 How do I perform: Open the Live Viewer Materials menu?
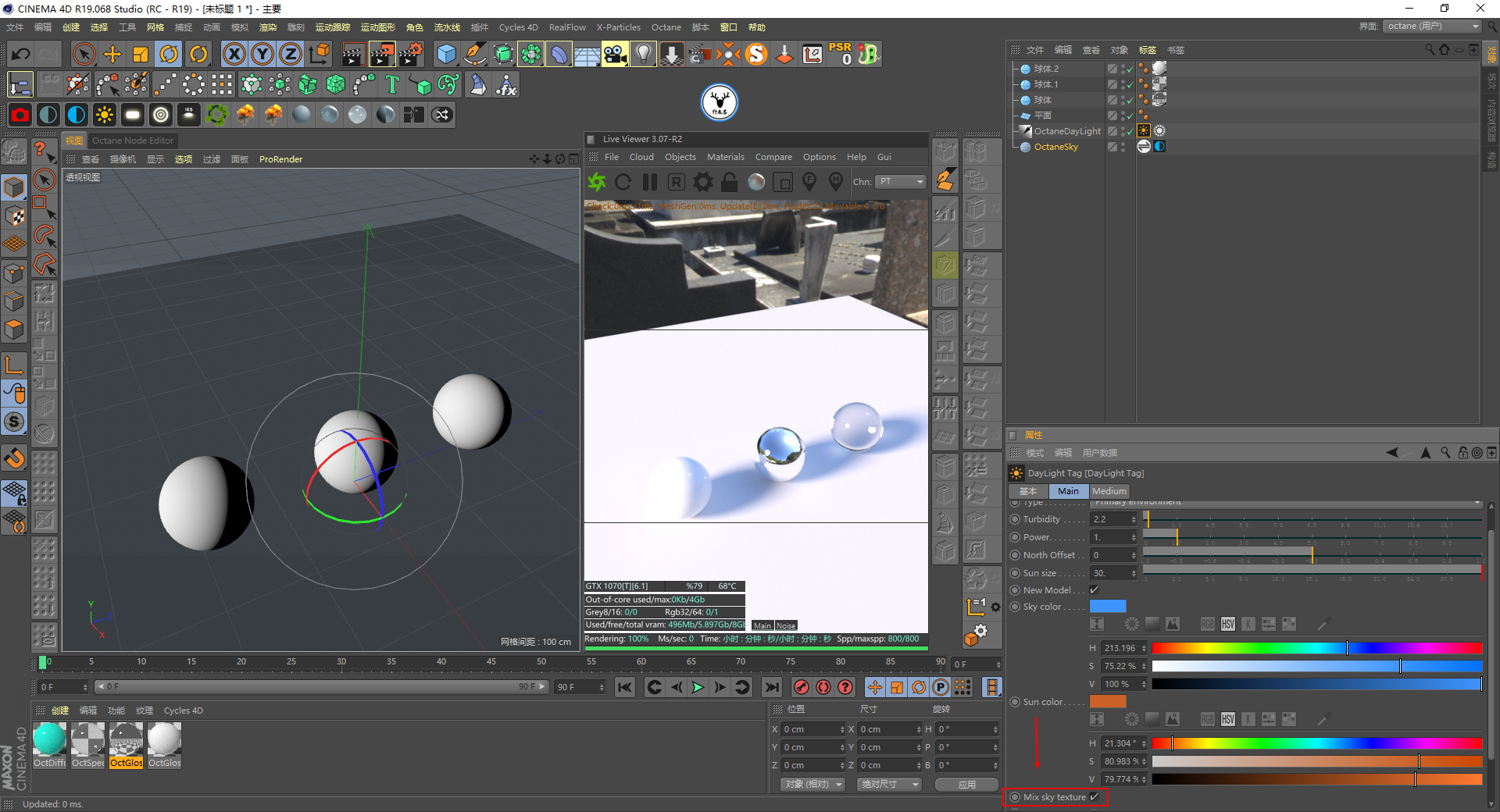726,157
